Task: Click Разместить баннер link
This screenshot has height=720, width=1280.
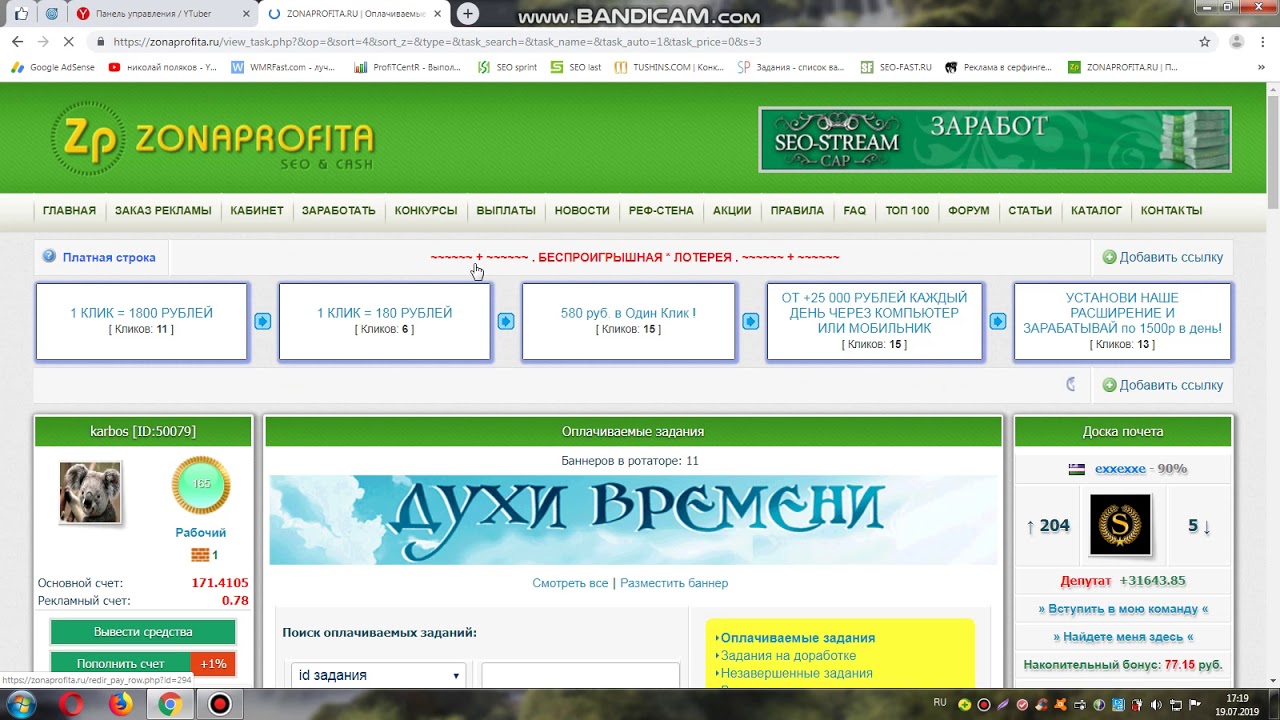Action: point(674,583)
